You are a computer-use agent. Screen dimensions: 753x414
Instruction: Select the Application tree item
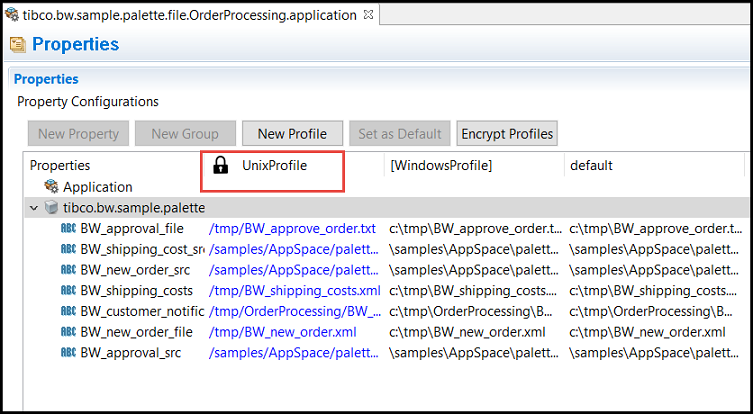pyautogui.click(x=97, y=187)
